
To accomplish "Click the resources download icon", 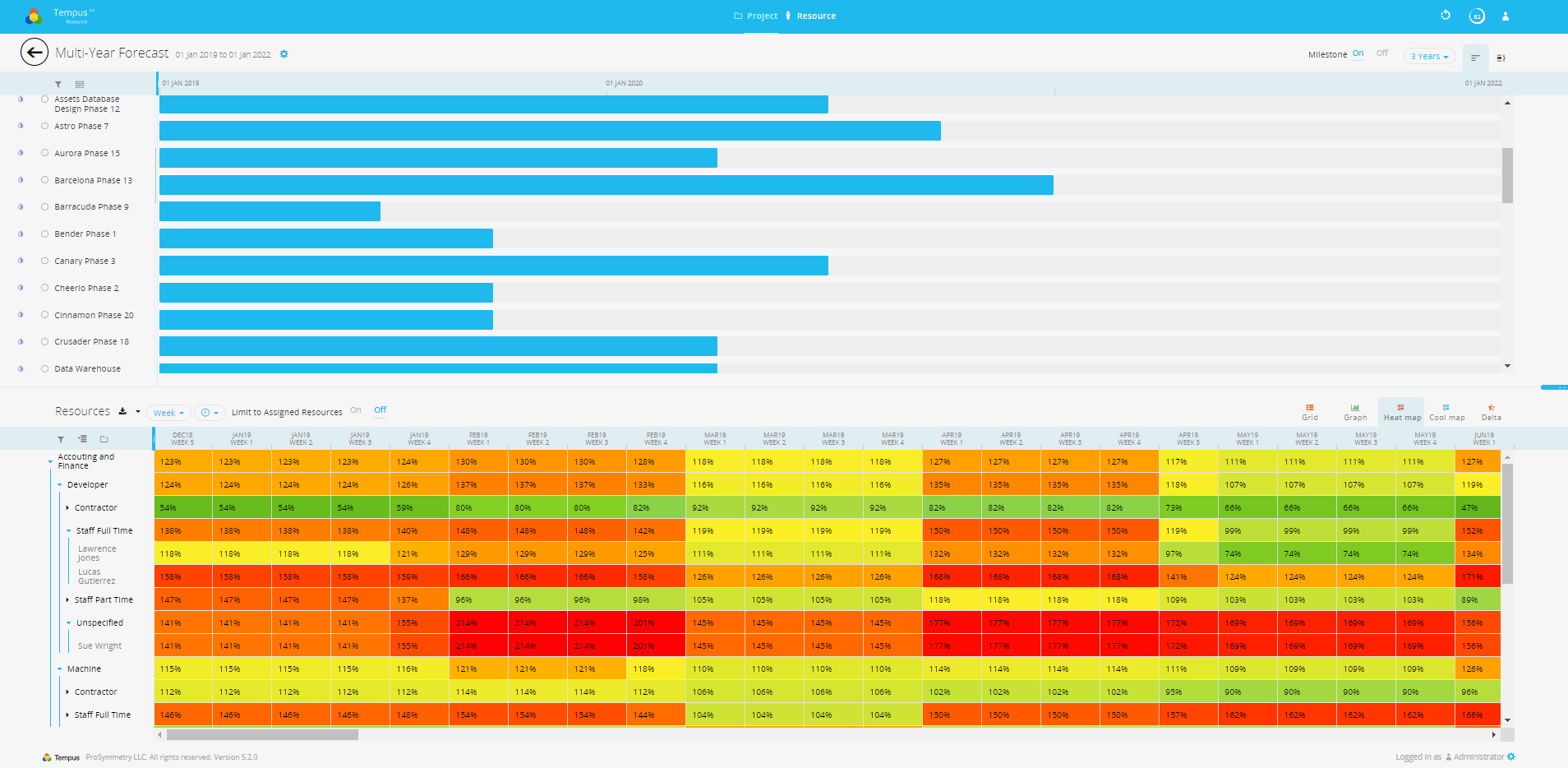I will (123, 411).
